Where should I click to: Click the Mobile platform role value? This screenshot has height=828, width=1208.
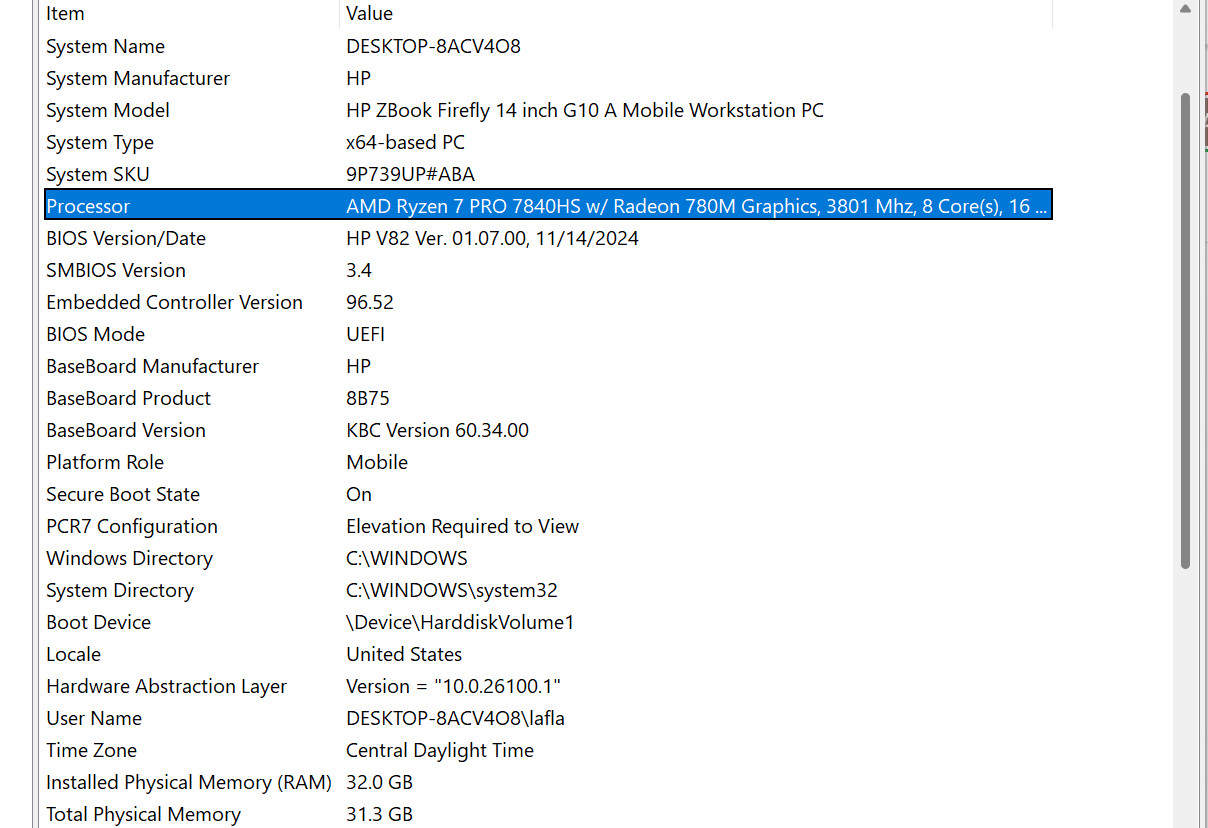377,462
